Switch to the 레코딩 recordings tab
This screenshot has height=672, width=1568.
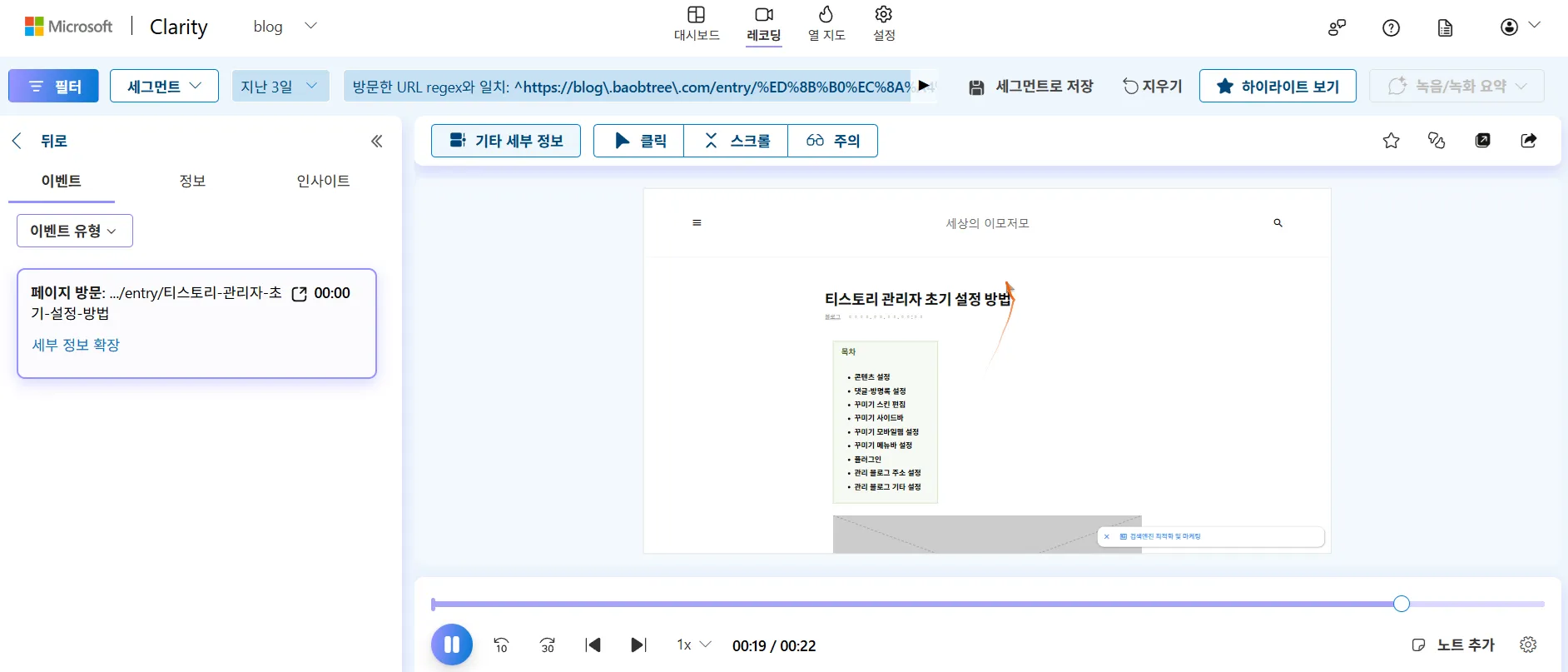tap(763, 24)
